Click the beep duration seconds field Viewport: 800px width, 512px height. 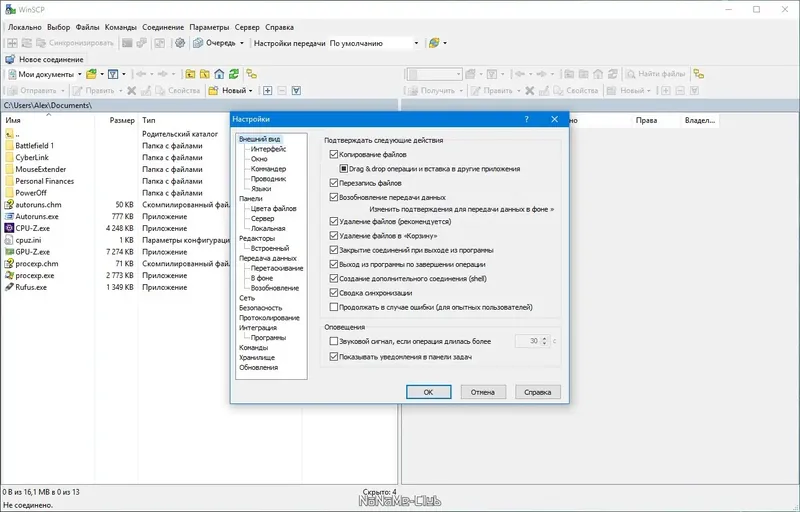528,341
